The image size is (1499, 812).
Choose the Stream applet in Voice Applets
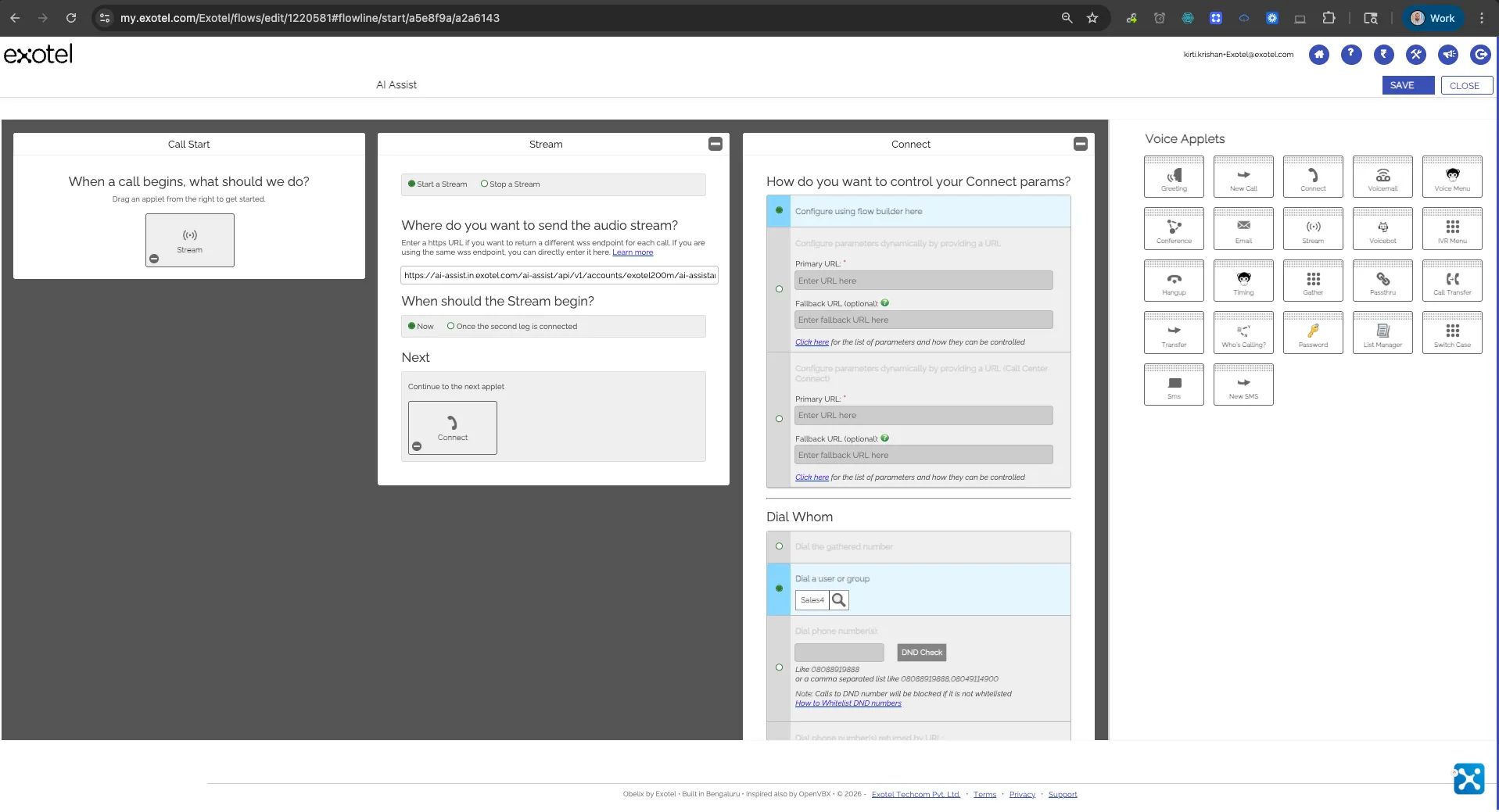tap(1313, 229)
